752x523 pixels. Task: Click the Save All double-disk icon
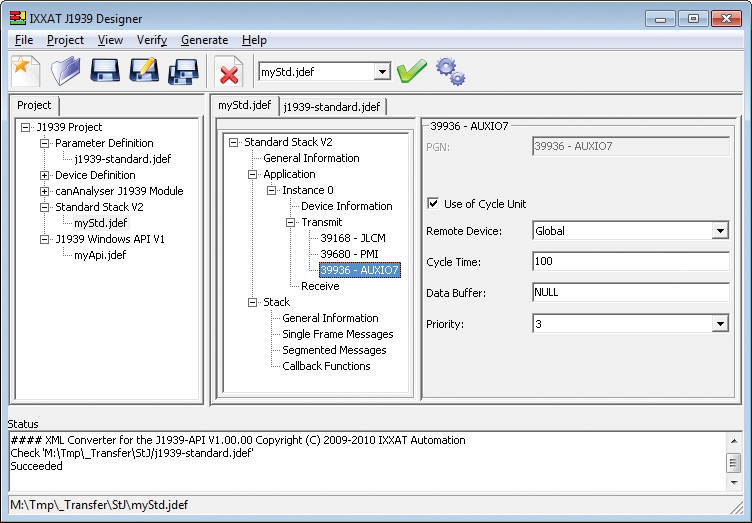click(183, 72)
